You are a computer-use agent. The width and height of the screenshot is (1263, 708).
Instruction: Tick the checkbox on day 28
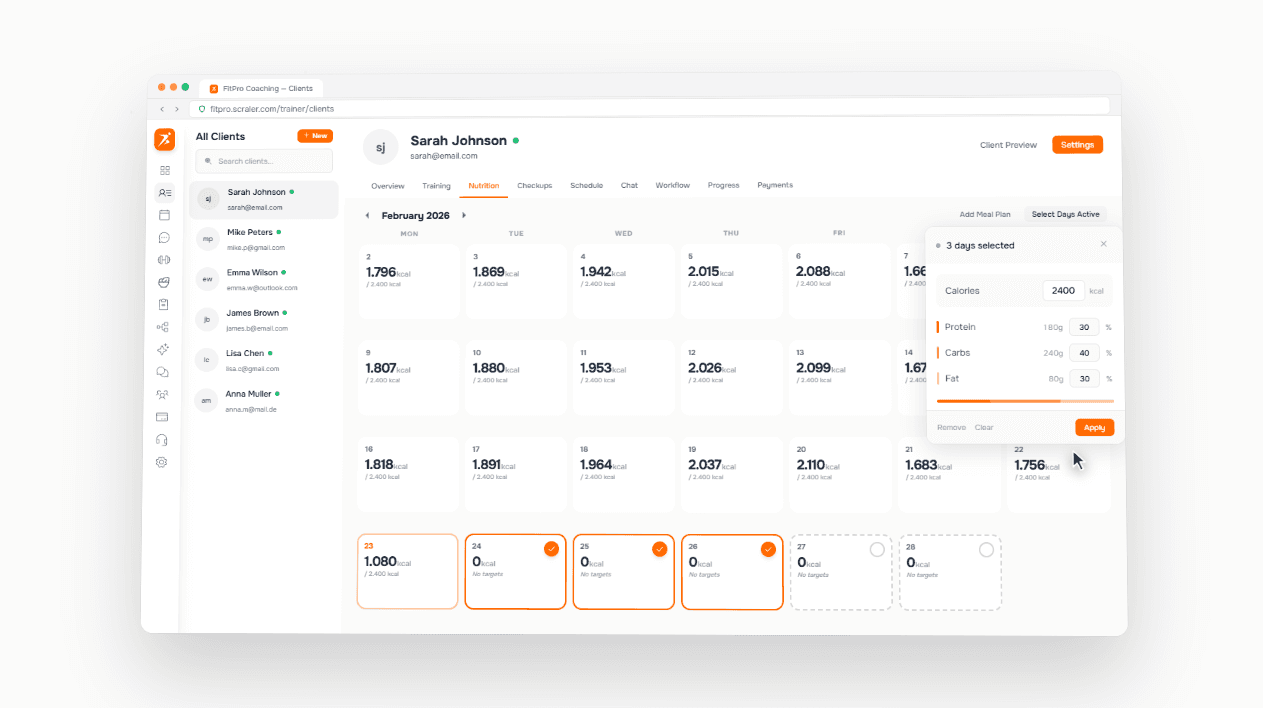coord(986,550)
